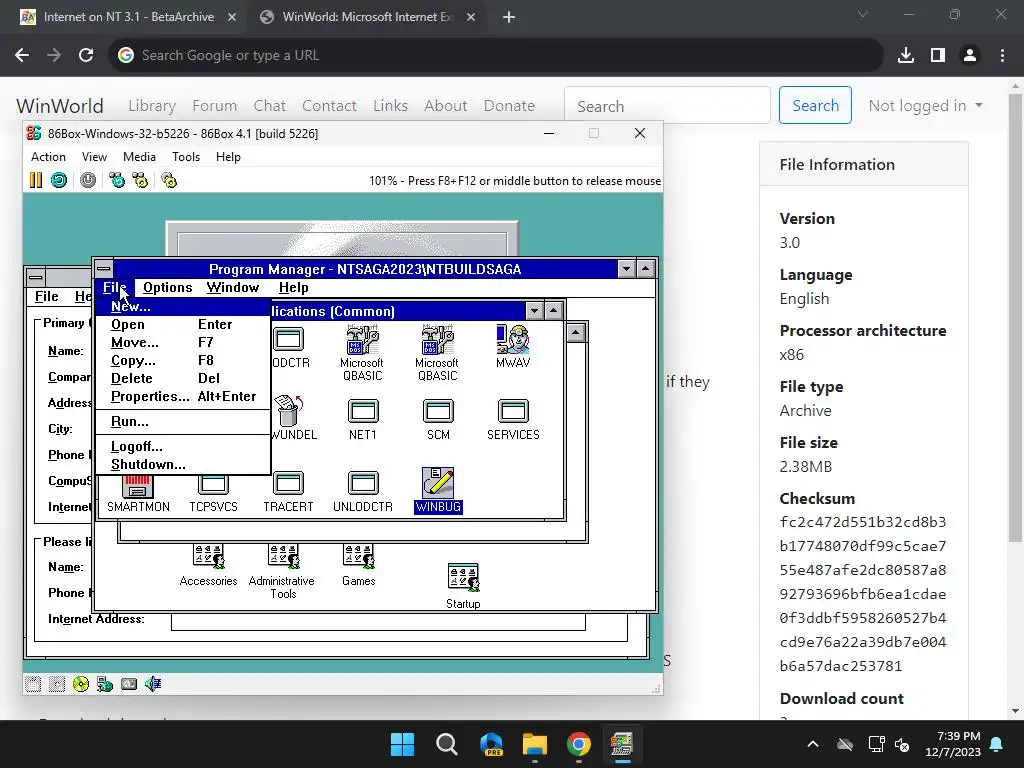Image resolution: width=1024 pixels, height=768 pixels.
Task: Show hidden system tray icons chevron
Action: 813,744
